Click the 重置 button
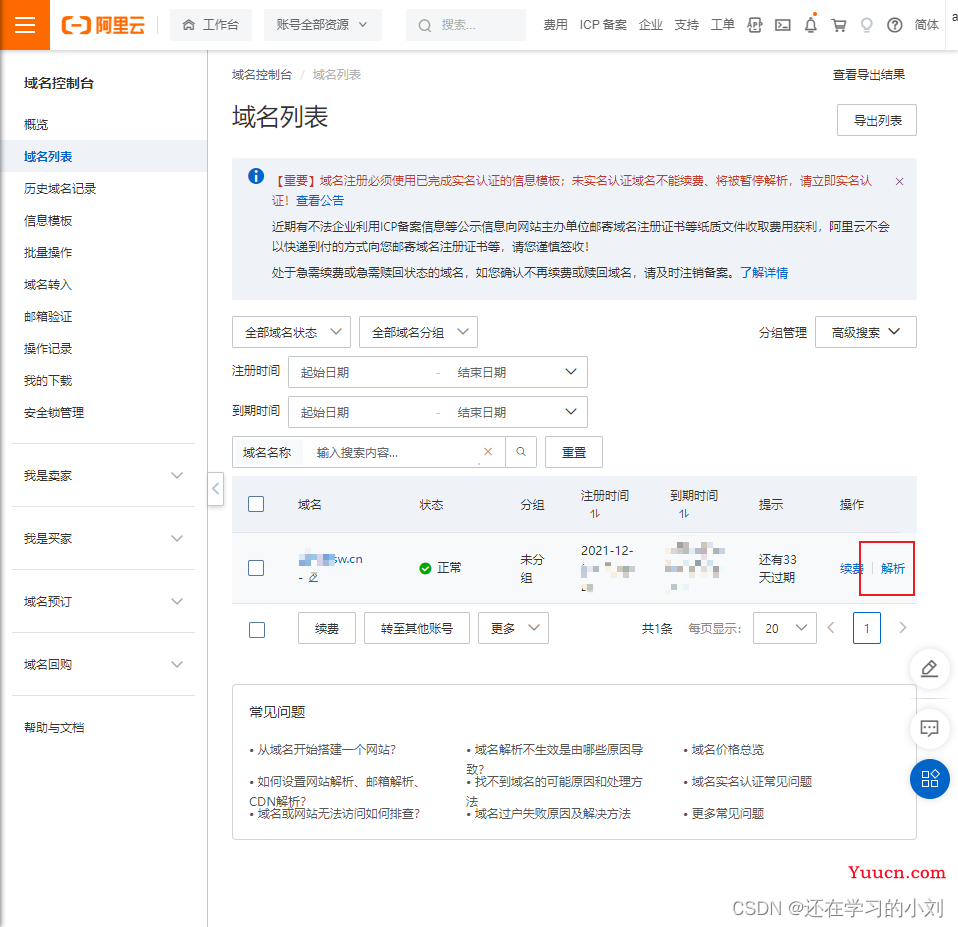The width and height of the screenshot is (958, 927). coord(574,452)
